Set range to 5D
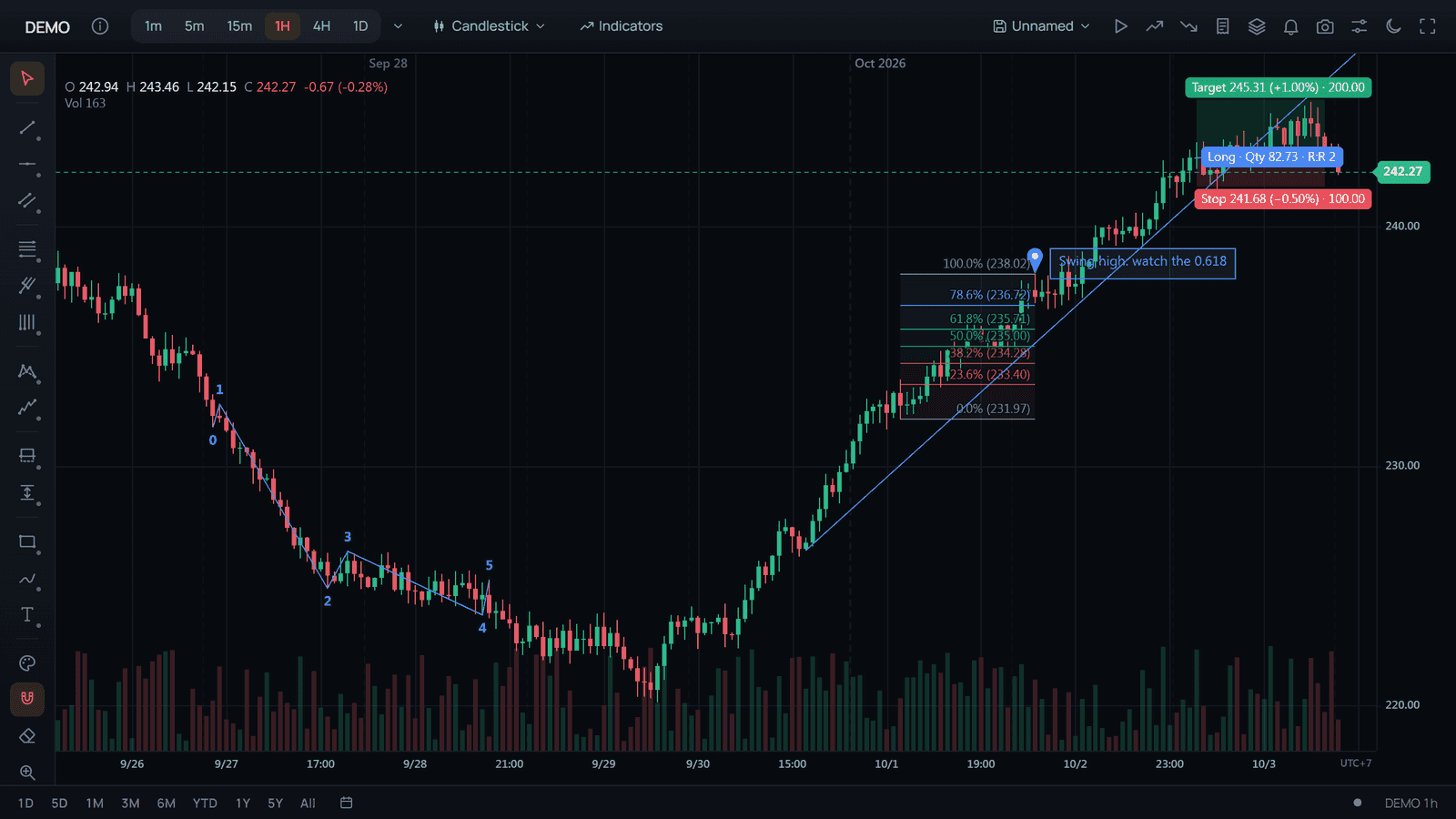This screenshot has width=1456, height=819. [59, 804]
